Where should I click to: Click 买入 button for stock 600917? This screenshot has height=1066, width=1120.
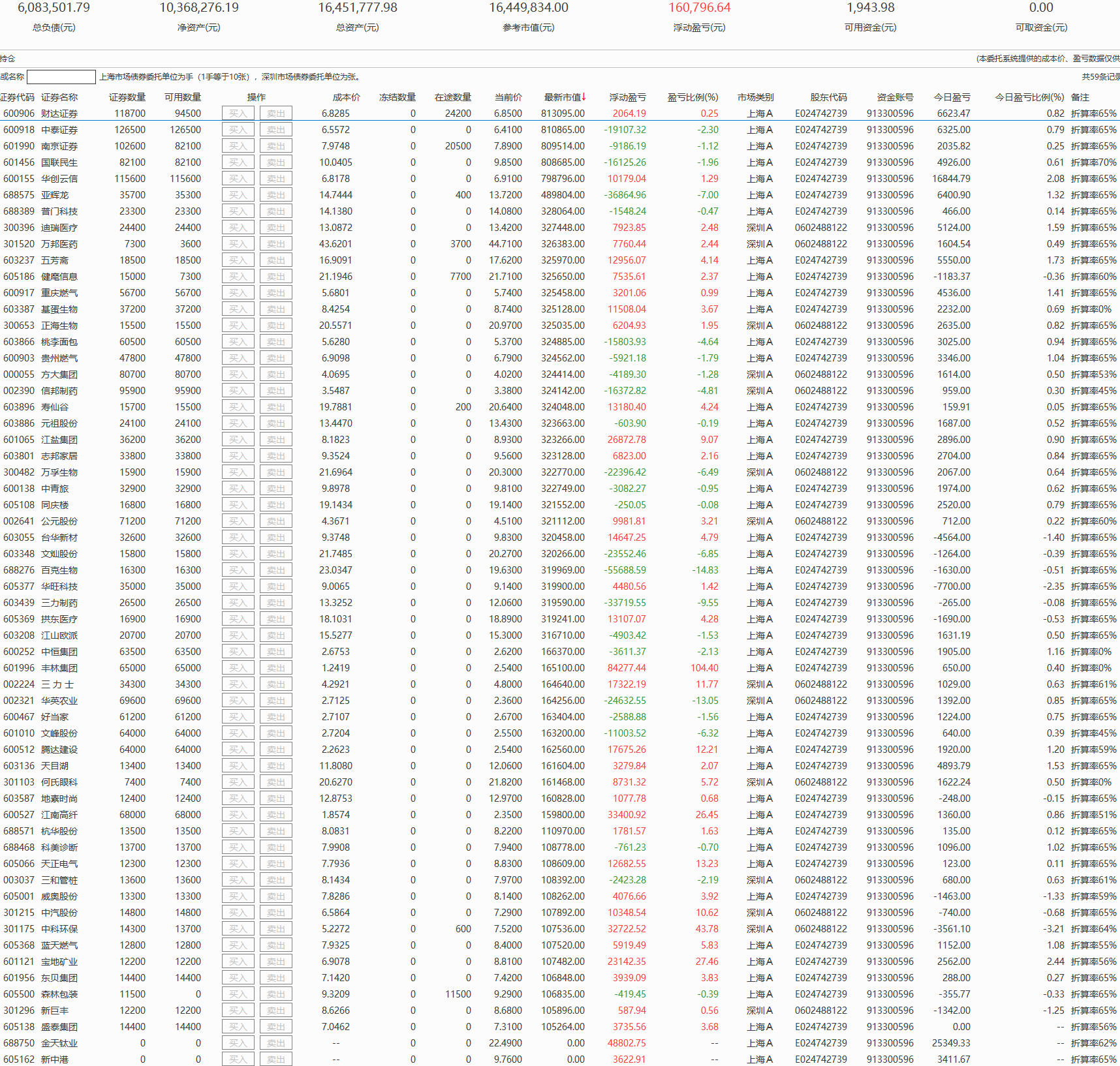tap(238, 293)
